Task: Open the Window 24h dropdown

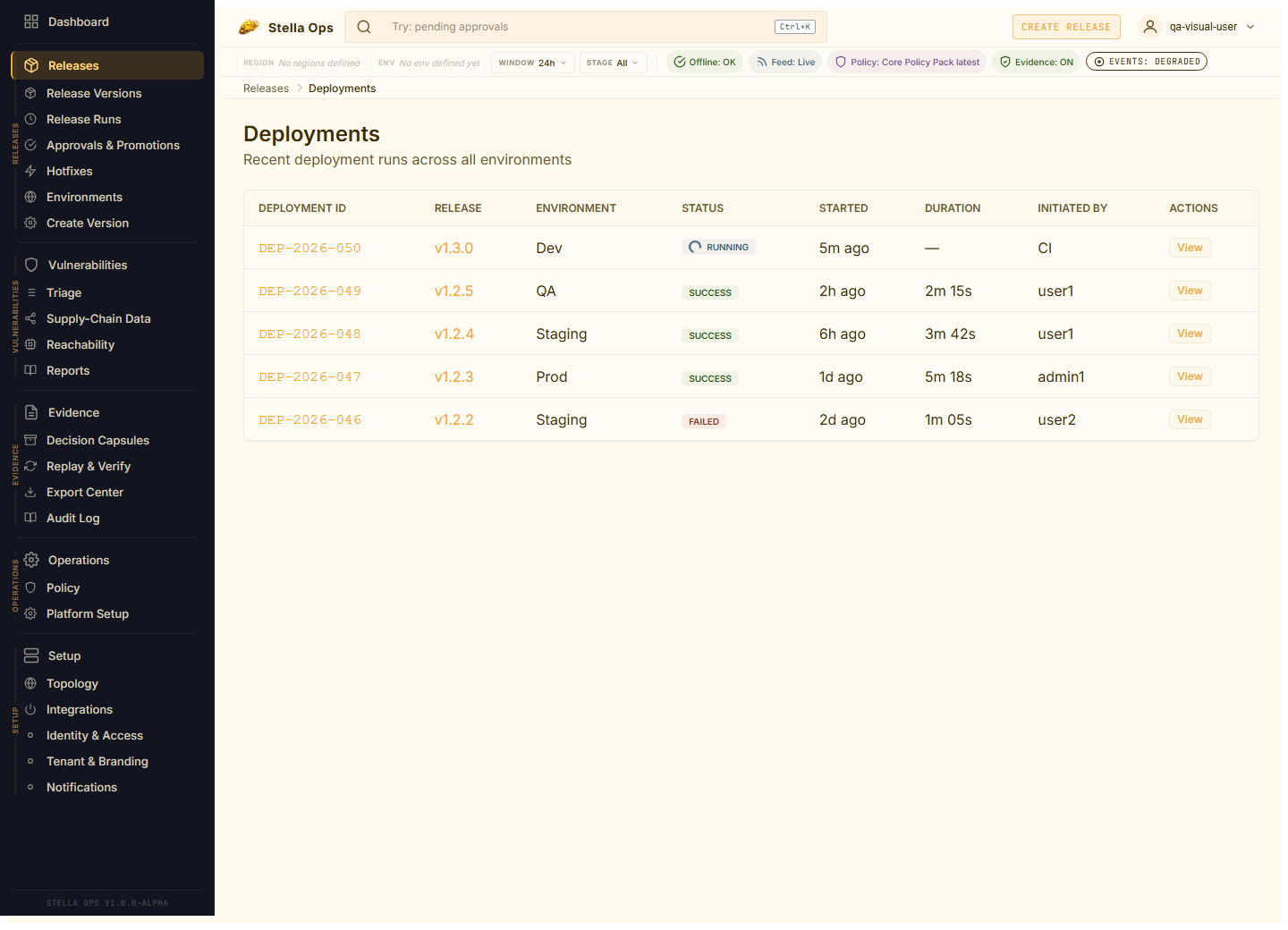Action: [x=532, y=63]
